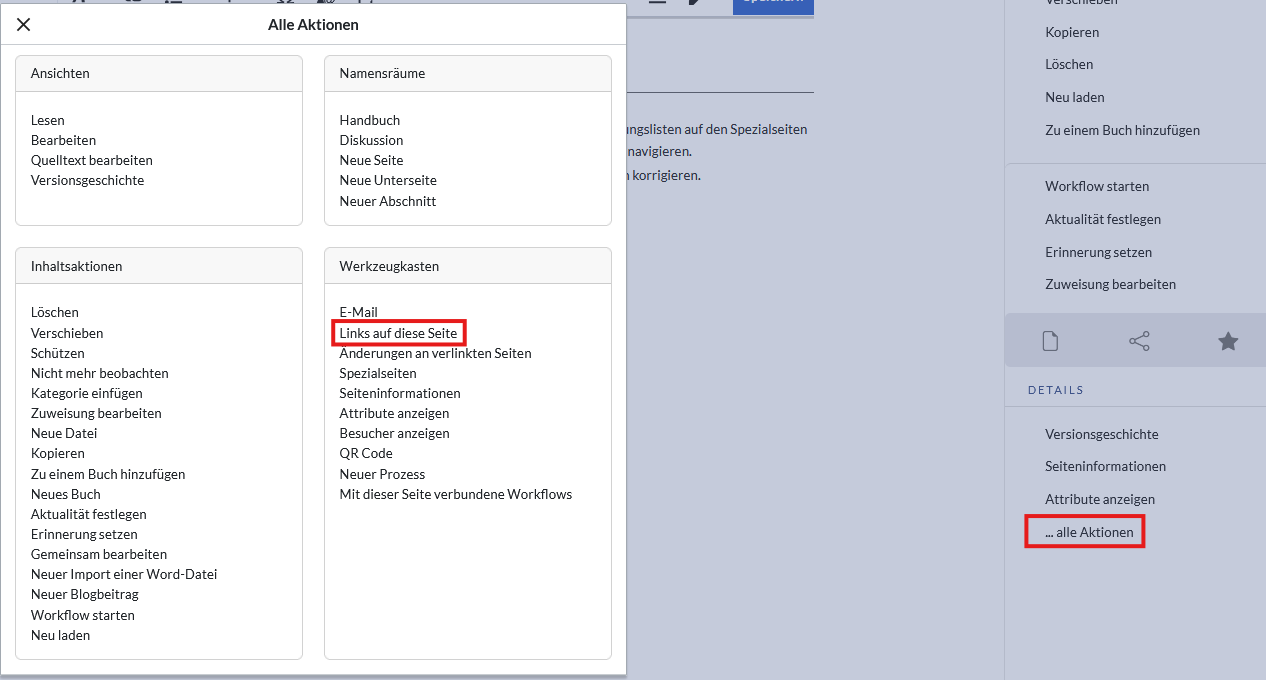
Task: Open 'Versionsgeschichte' in the Ansichten panel
Action: coord(87,180)
